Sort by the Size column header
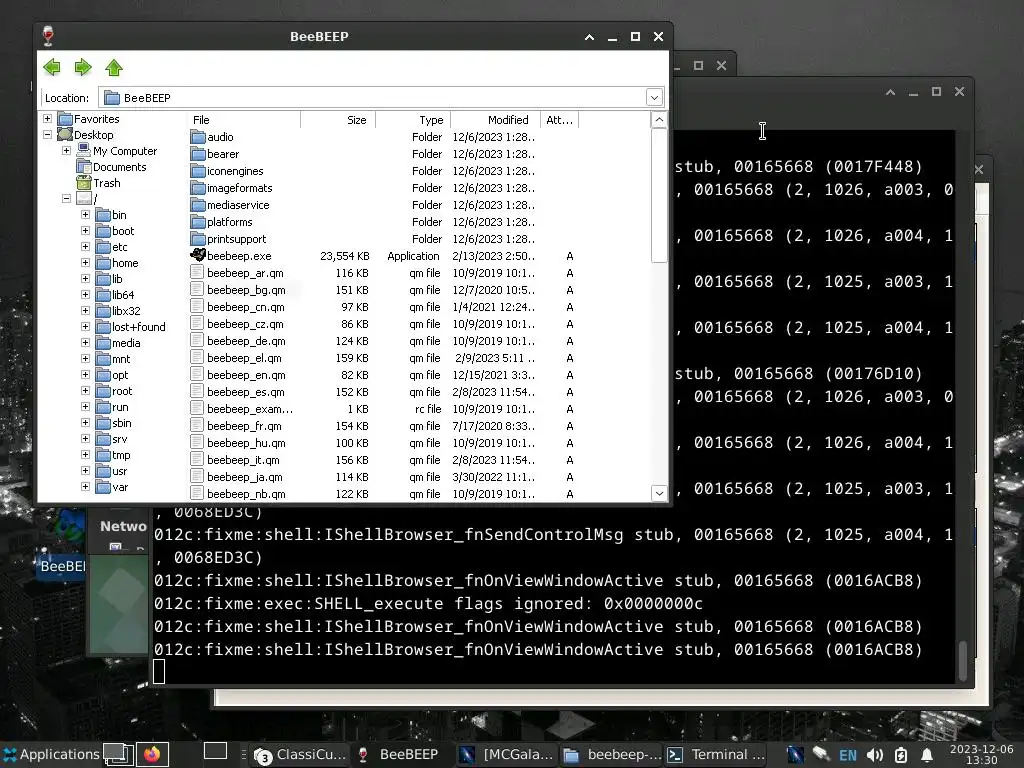This screenshot has height=768, width=1024. pyautogui.click(x=338, y=120)
